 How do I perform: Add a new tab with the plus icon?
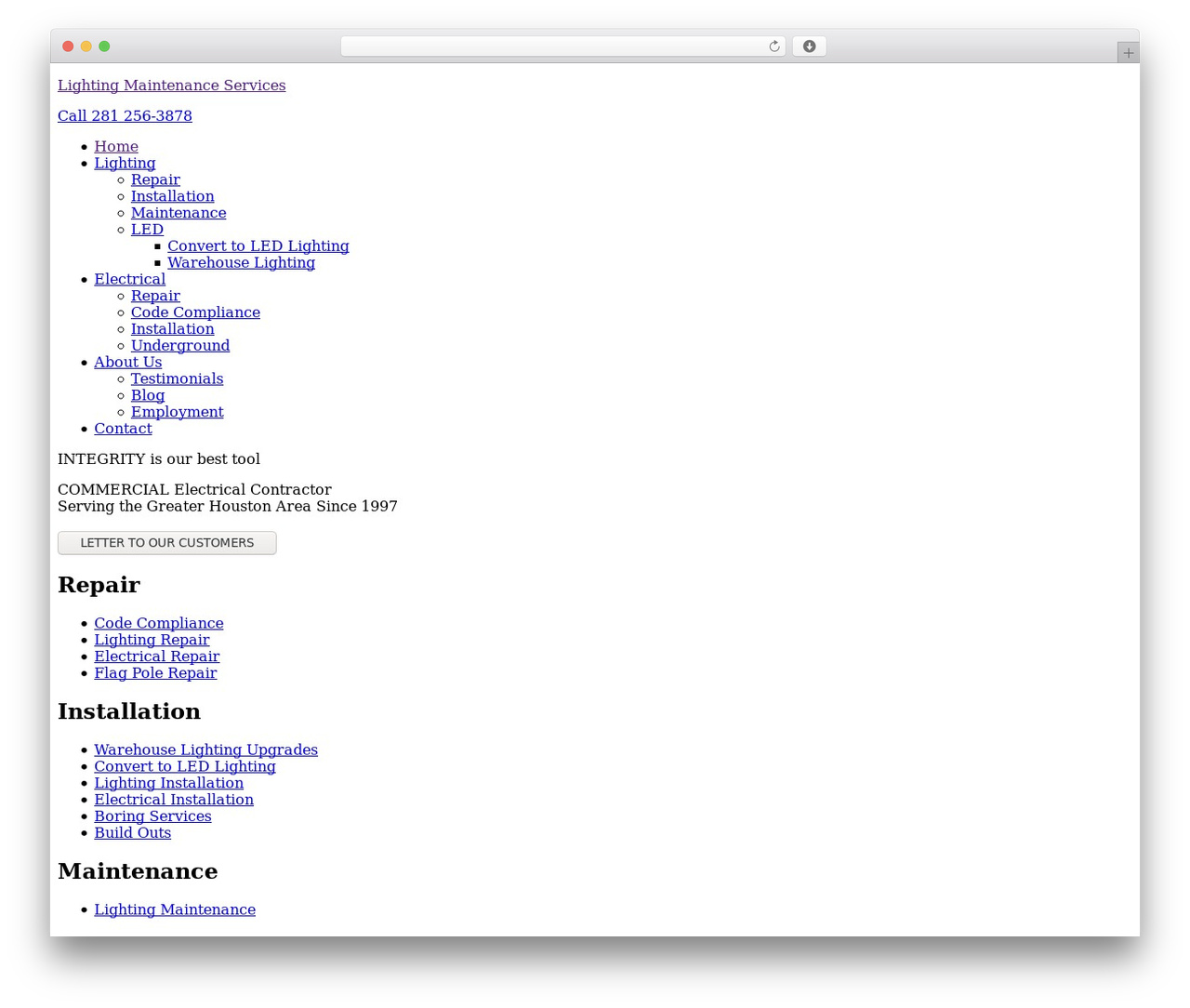[x=1128, y=53]
